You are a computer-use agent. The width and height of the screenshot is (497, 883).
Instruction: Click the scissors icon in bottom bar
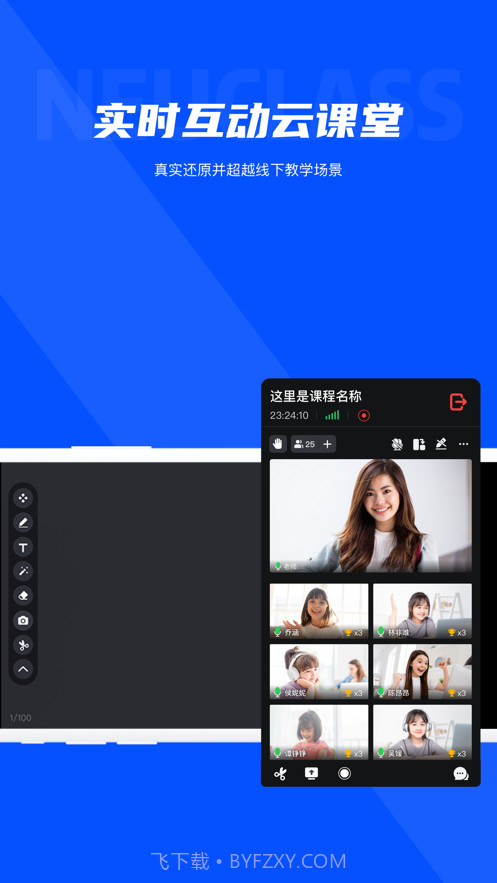[x=280, y=774]
